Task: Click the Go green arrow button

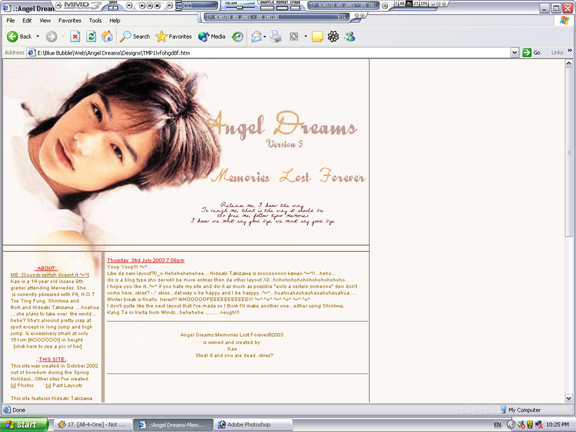Action: pos(532,53)
